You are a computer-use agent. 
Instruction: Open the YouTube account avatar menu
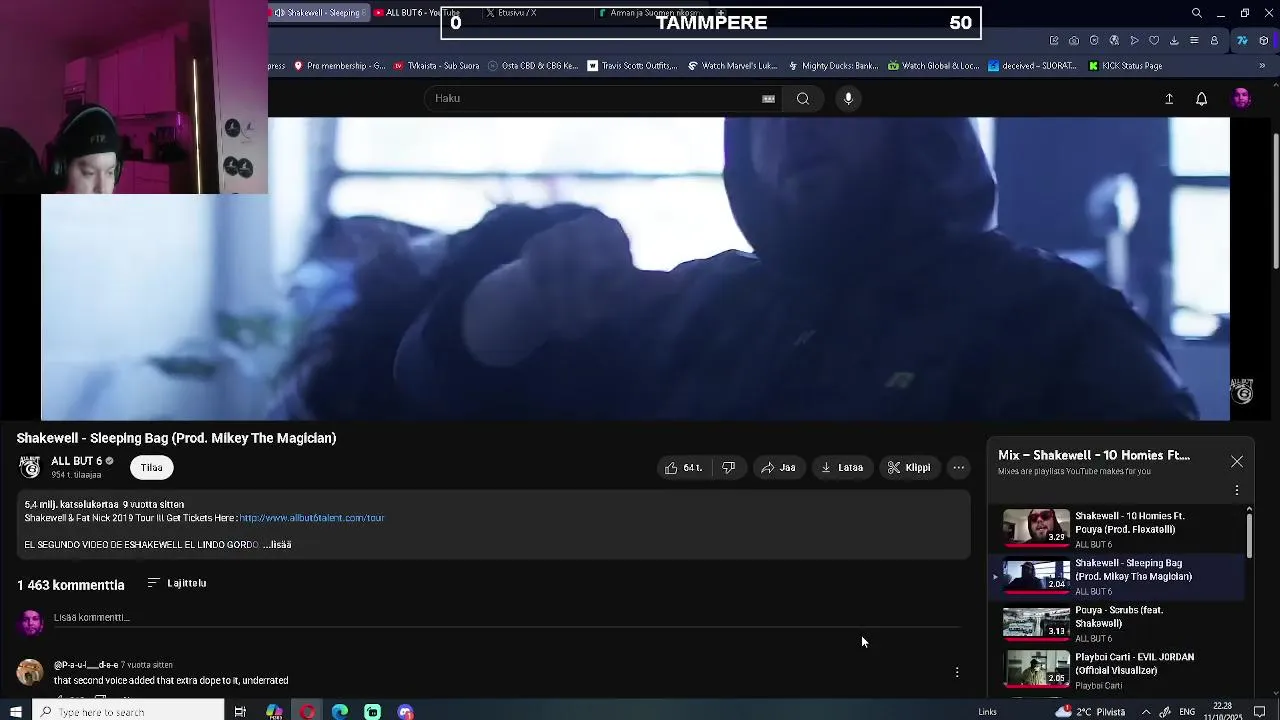click(1241, 98)
